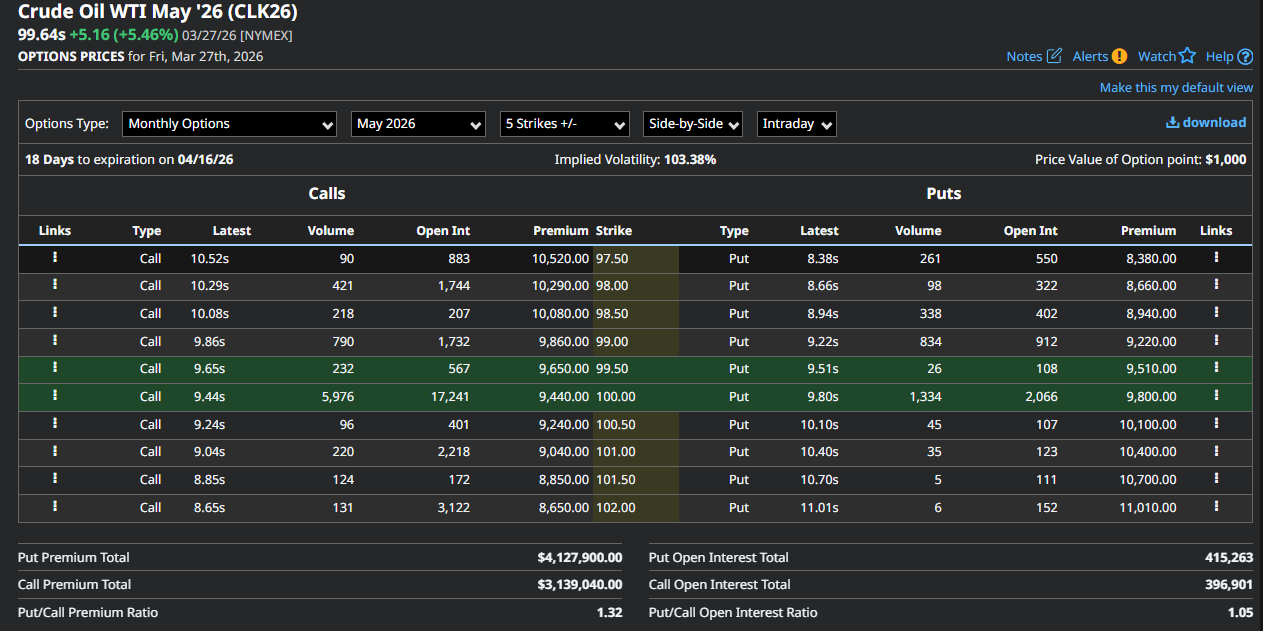Click Make this my default view link
The width and height of the screenshot is (1263, 631).
(x=1176, y=88)
